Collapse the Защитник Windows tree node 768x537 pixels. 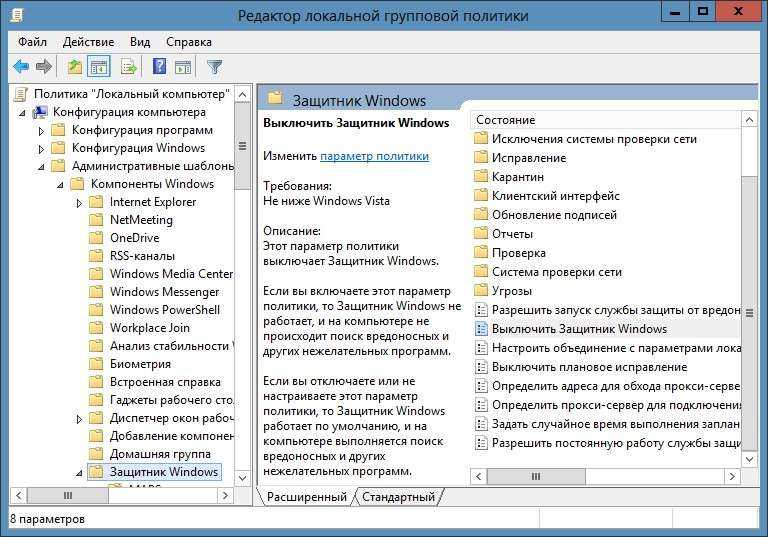(79, 473)
